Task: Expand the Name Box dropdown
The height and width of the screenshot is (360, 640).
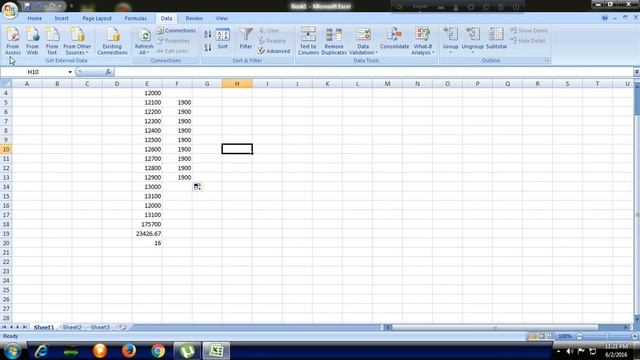Action: (x=70, y=72)
